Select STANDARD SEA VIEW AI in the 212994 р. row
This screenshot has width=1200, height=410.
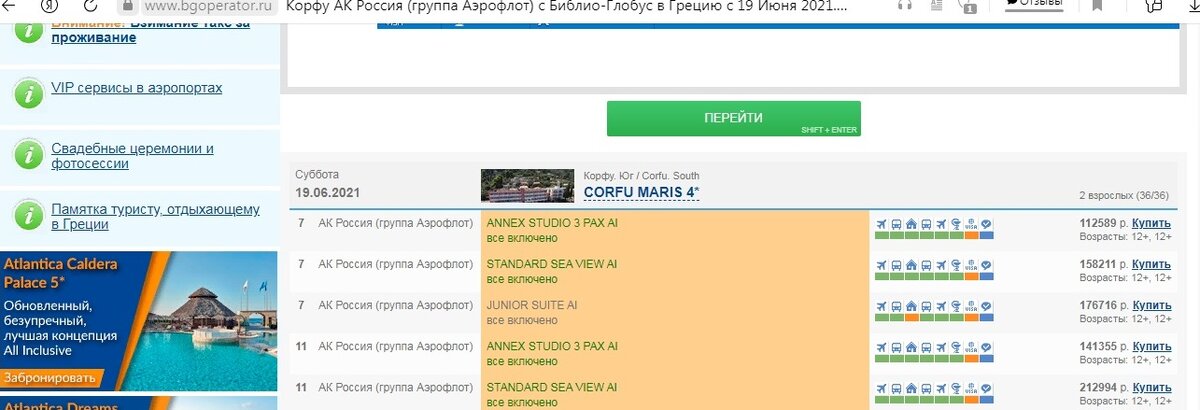click(551, 387)
